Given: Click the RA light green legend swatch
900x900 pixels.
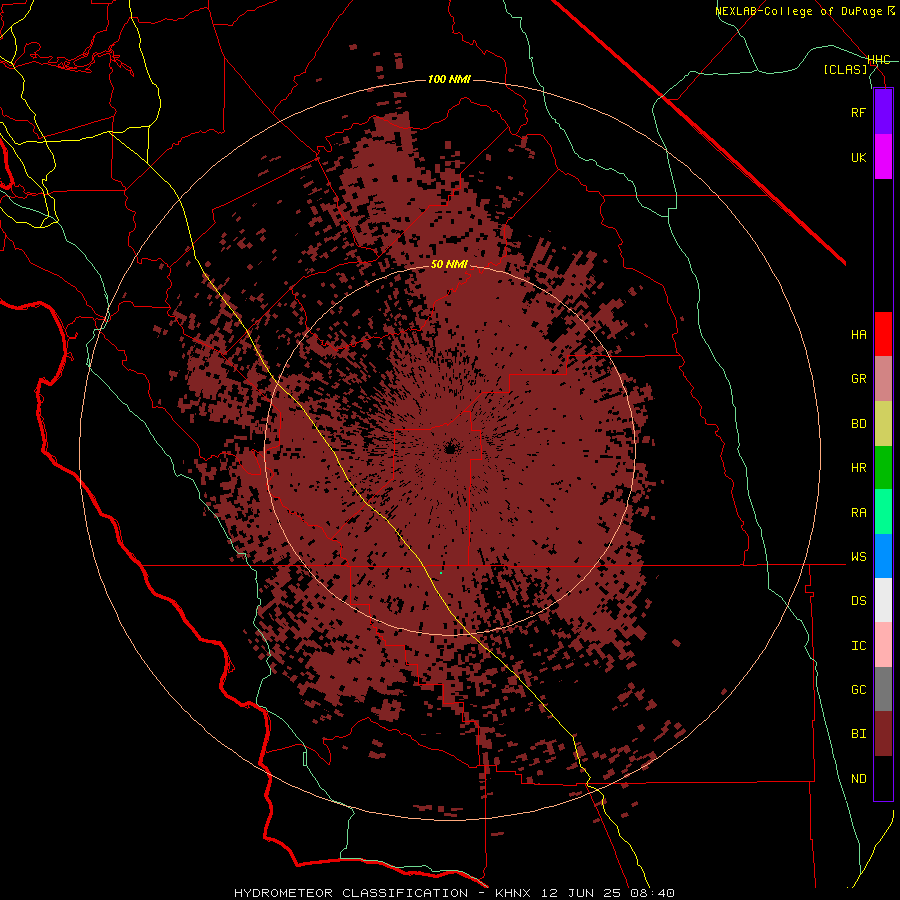Looking at the screenshot, I should (883, 512).
